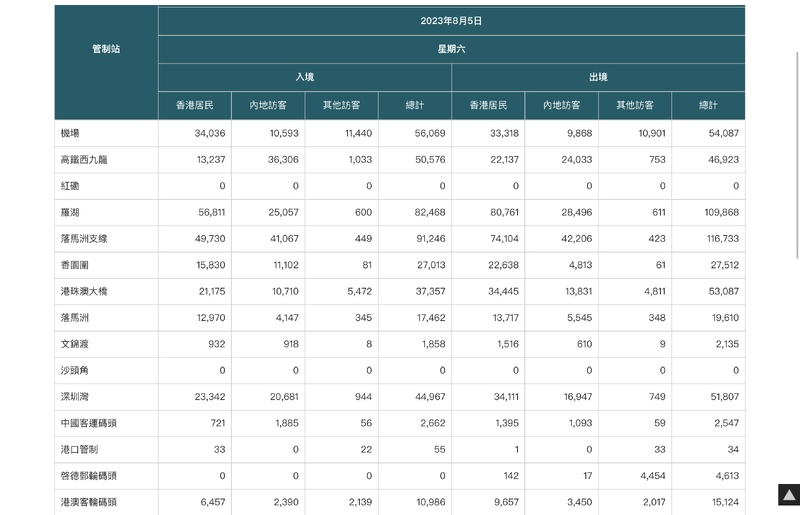
Task: Click the value 4,454
Action: [x=653, y=476]
